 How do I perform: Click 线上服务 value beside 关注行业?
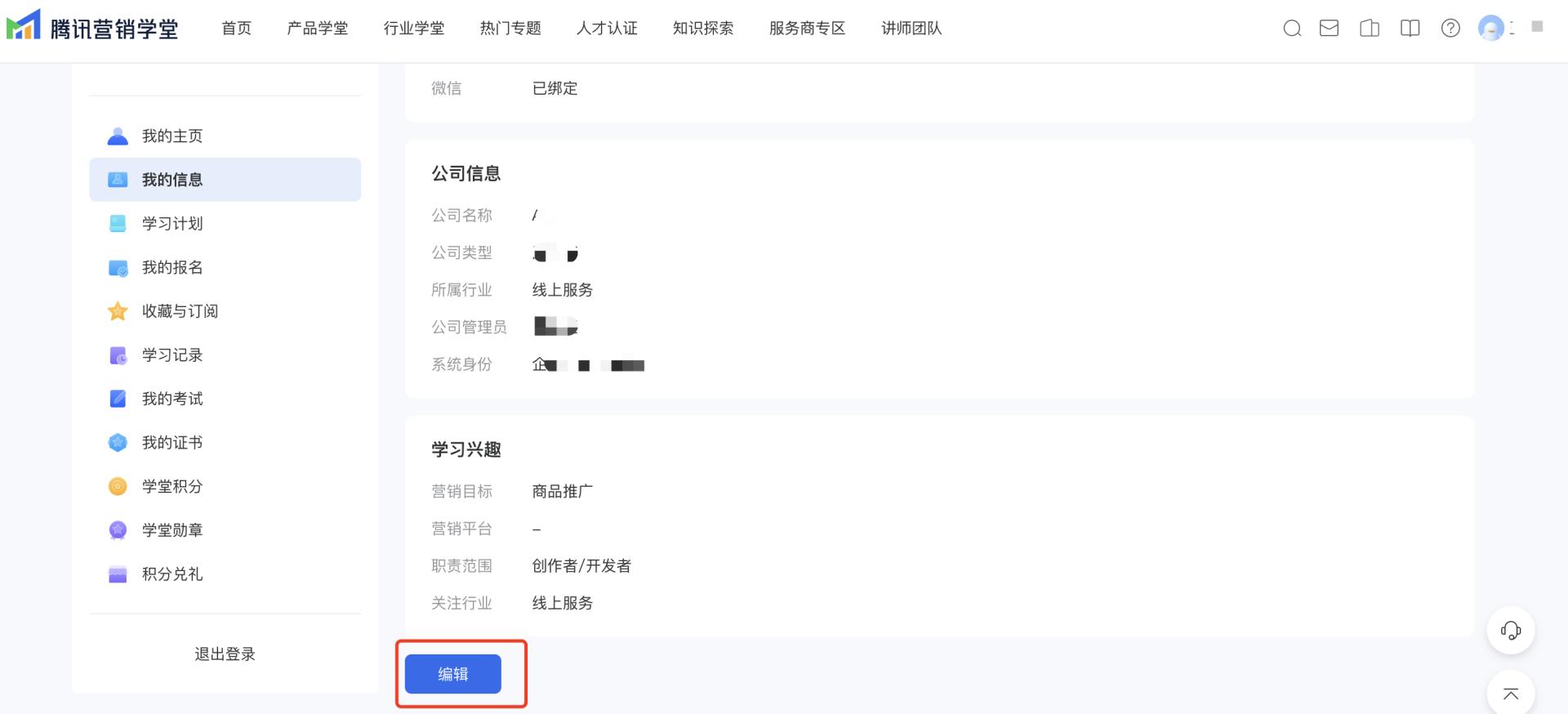tap(563, 604)
